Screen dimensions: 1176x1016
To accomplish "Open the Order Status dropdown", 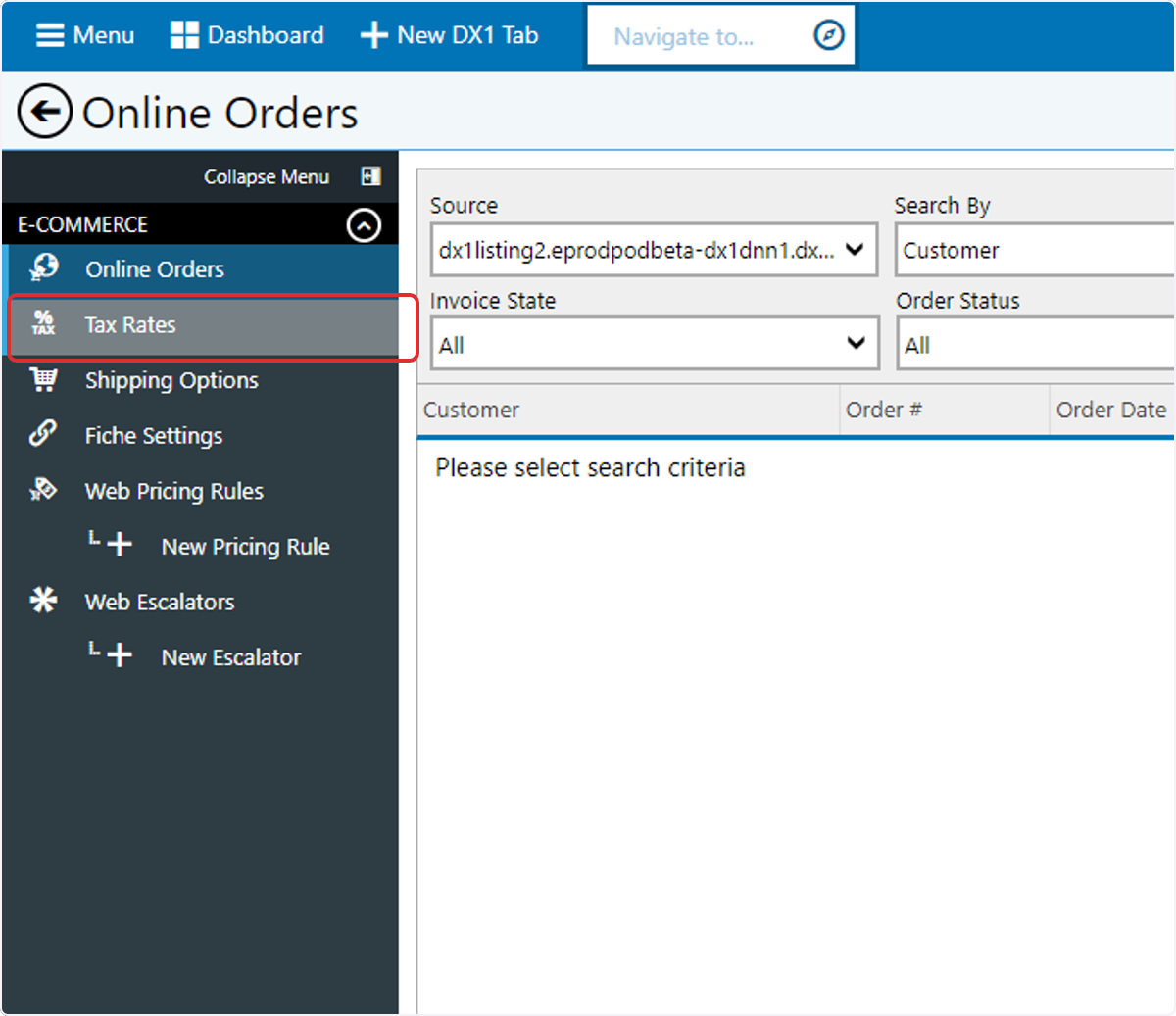I will [x=1035, y=344].
